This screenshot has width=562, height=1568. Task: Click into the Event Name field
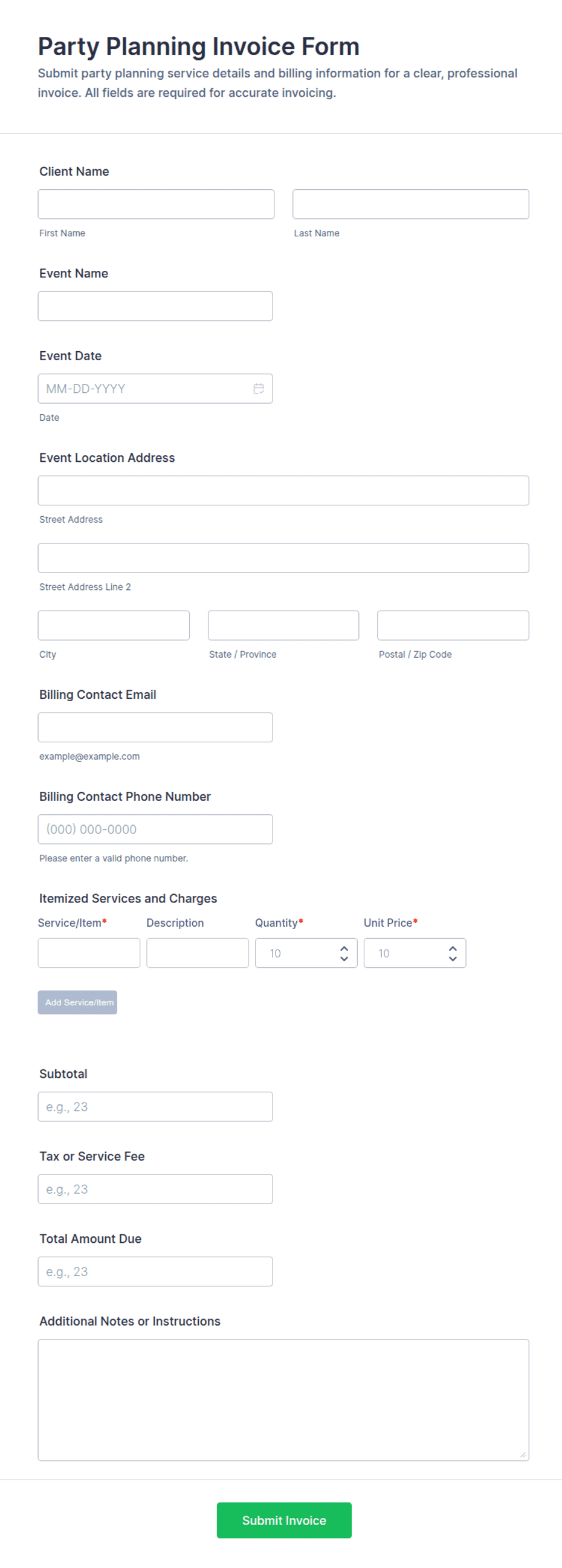click(x=155, y=306)
